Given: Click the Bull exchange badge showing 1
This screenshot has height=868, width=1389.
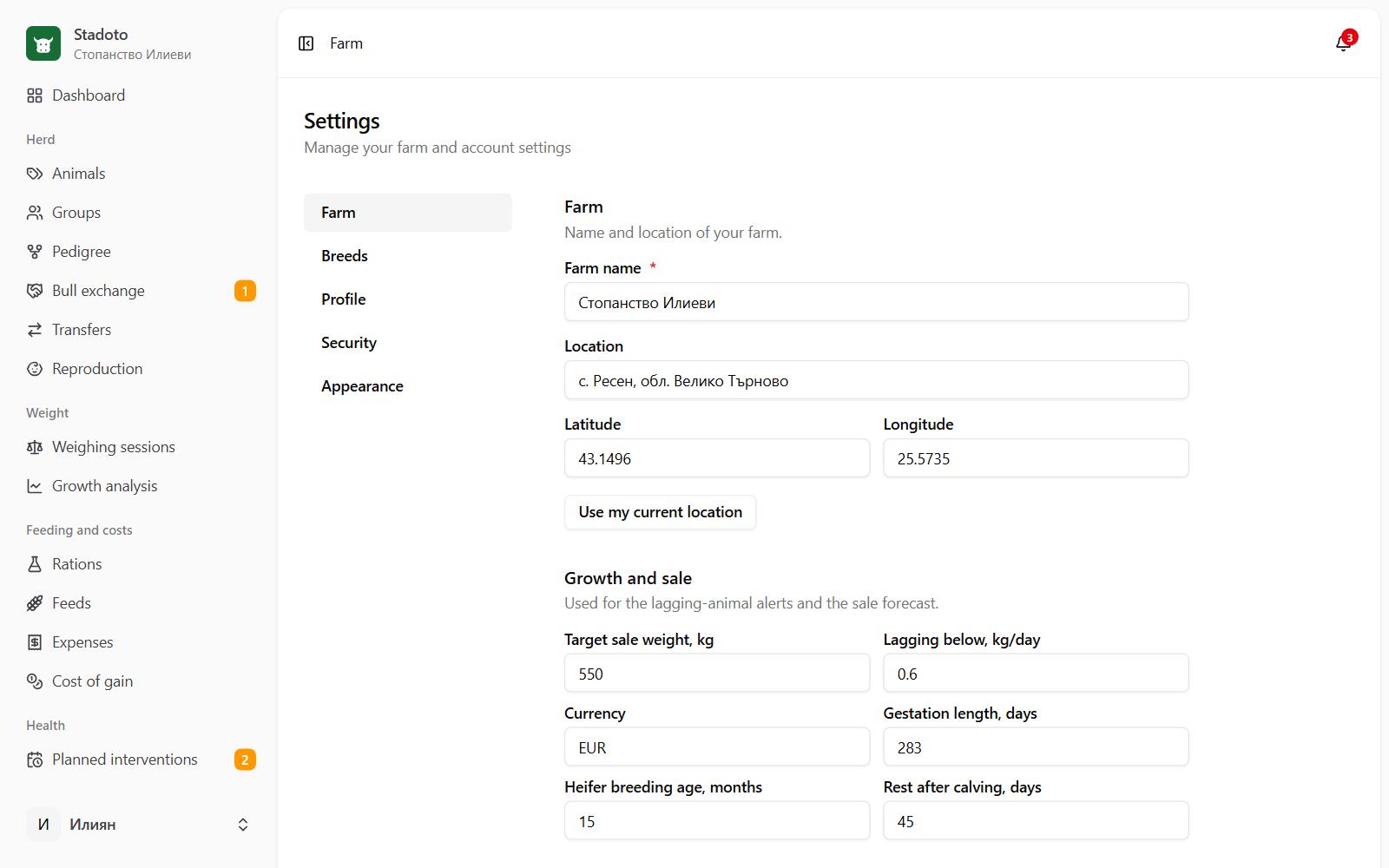Looking at the screenshot, I should pos(245,291).
